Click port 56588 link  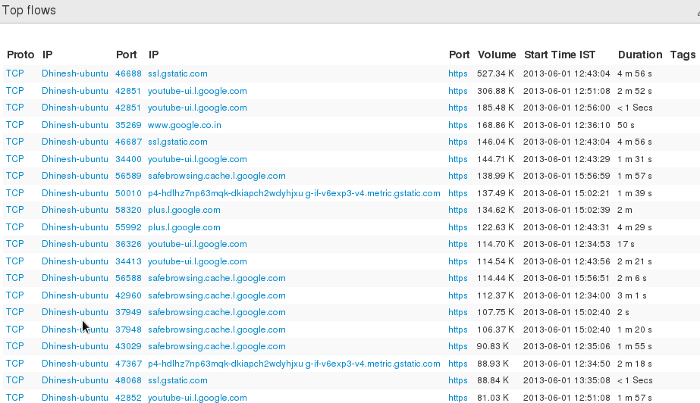click(128, 278)
